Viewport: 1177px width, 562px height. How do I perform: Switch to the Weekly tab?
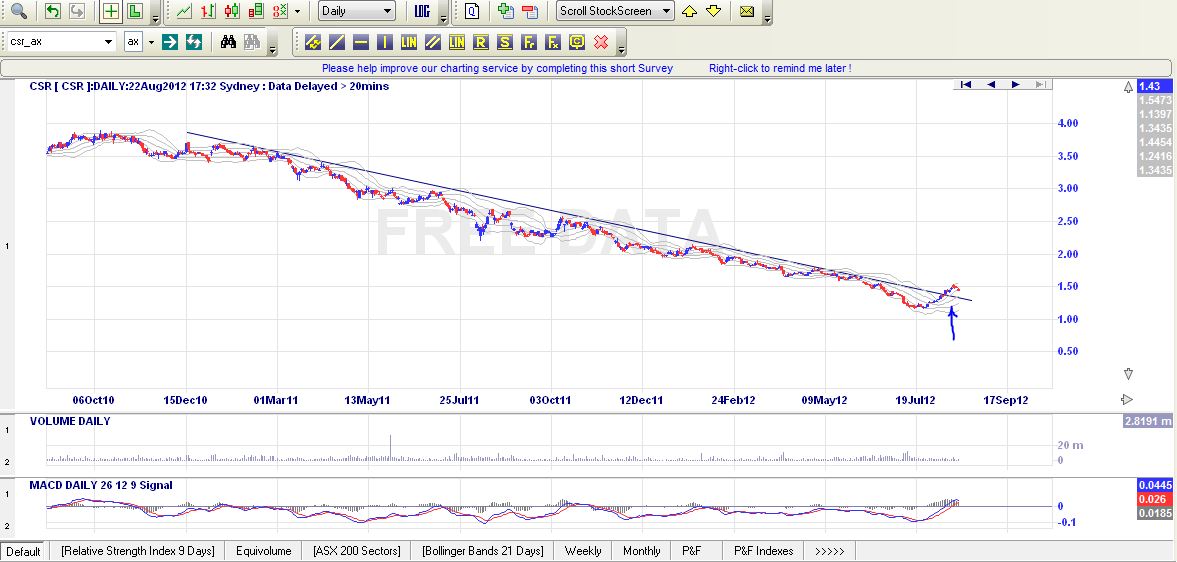click(x=583, y=551)
